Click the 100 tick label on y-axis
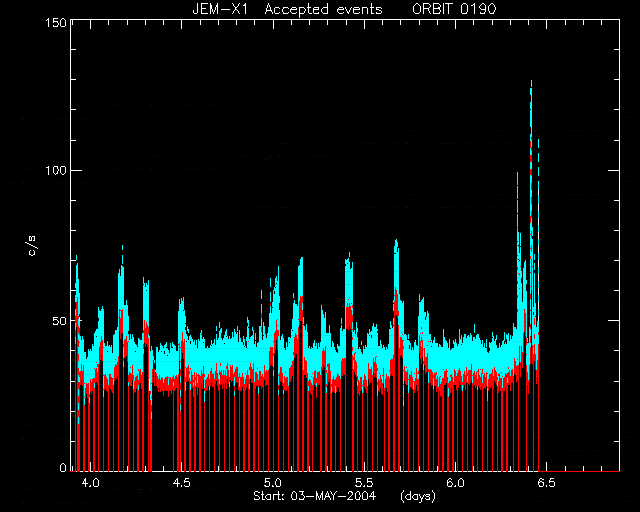This screenshot has height=512, width=640. 56,170
